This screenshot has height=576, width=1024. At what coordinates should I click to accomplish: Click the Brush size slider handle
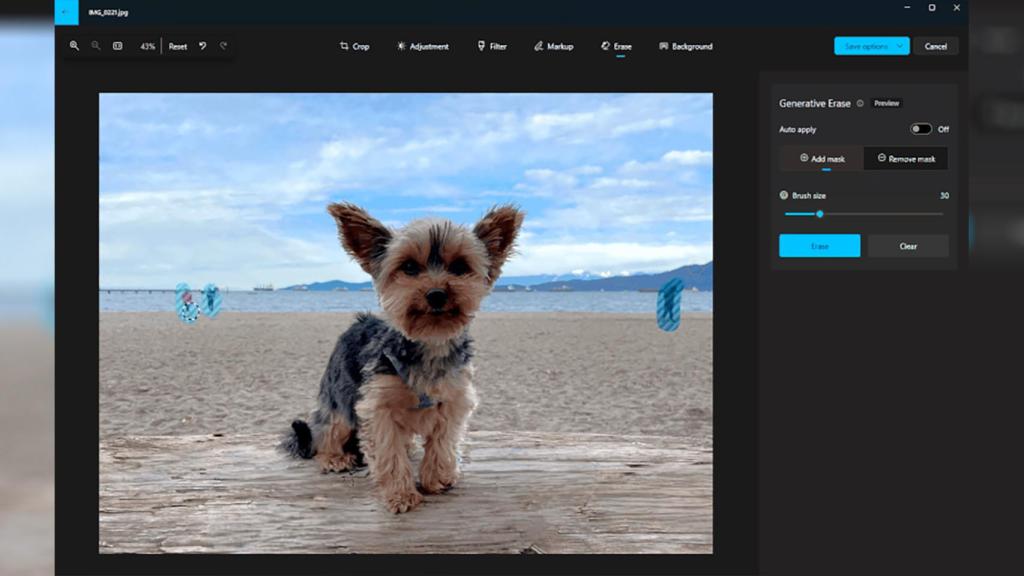pos(820,214)
